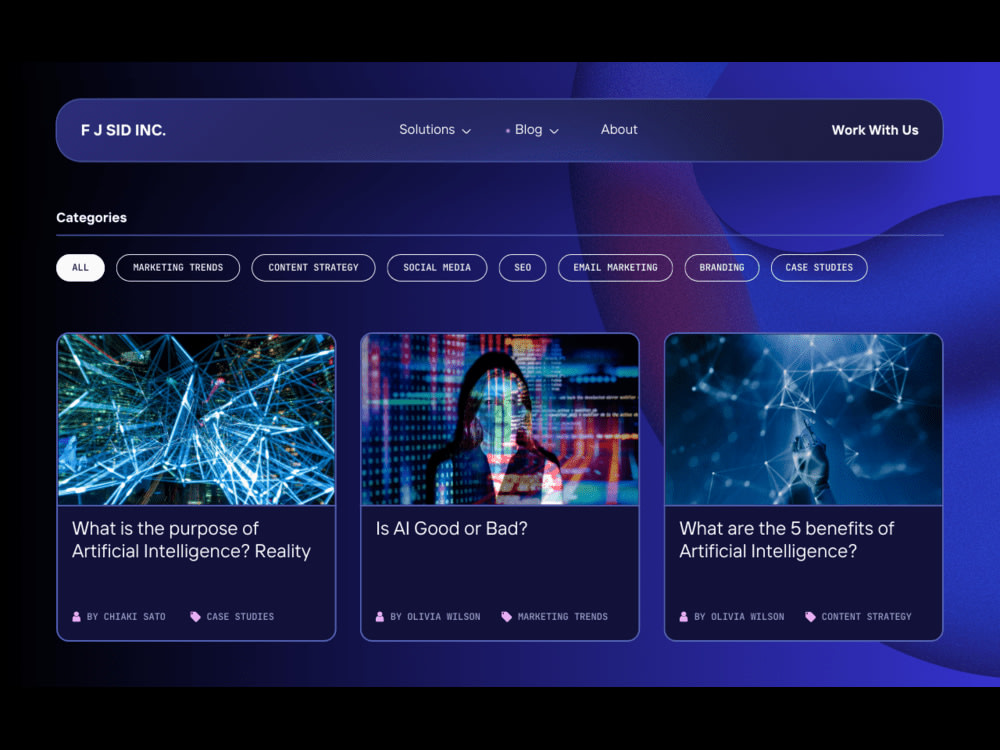This screenshot has width=1000, height=750.
Task: Select the SOCIAL MEDIA category pill
Action: [436, 268]
